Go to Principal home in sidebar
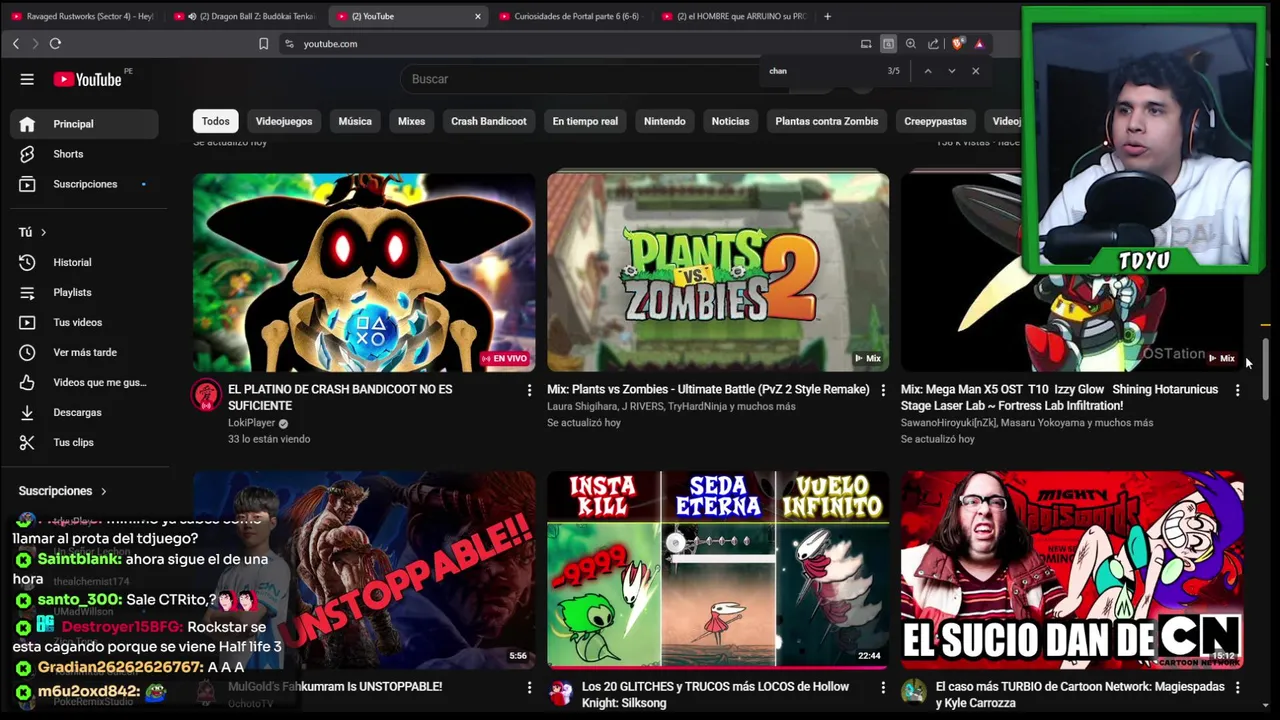The image size is (1280, 720). [x=84, y=124]
